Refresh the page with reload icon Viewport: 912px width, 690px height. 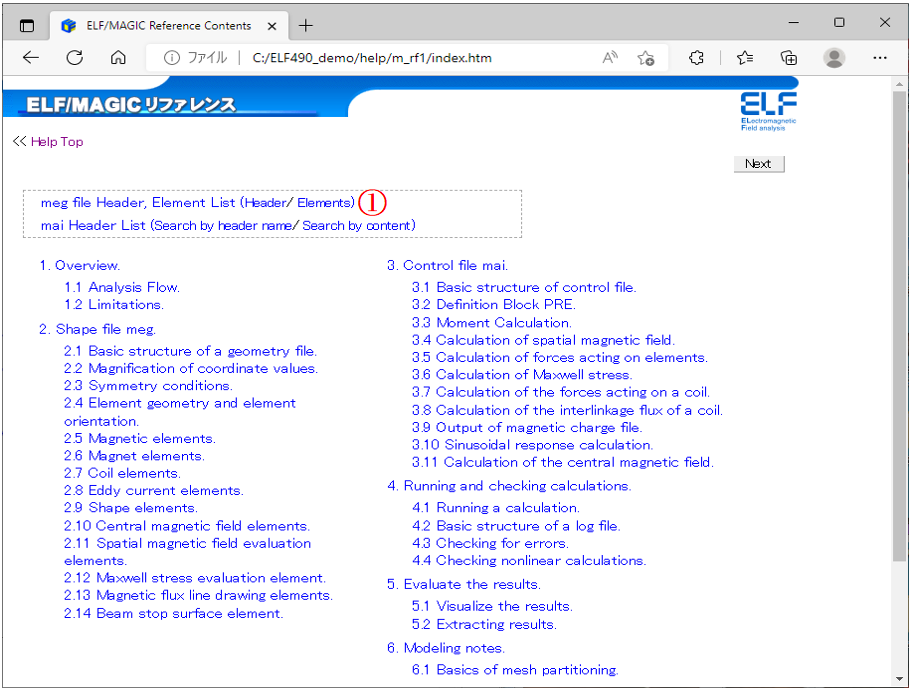click(74, 58)
